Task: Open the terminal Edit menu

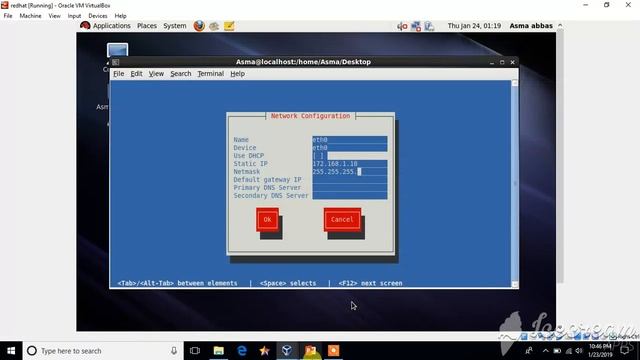Action: [x=136, y=74]
